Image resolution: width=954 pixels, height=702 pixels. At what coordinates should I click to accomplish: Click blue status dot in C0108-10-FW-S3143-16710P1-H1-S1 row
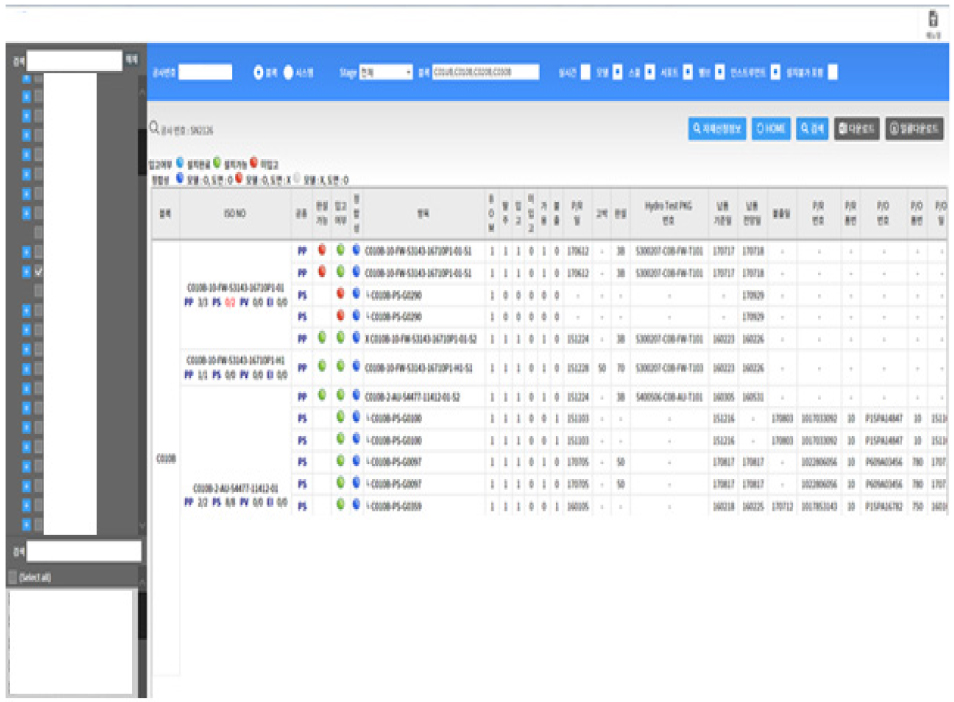pos(357,366)
